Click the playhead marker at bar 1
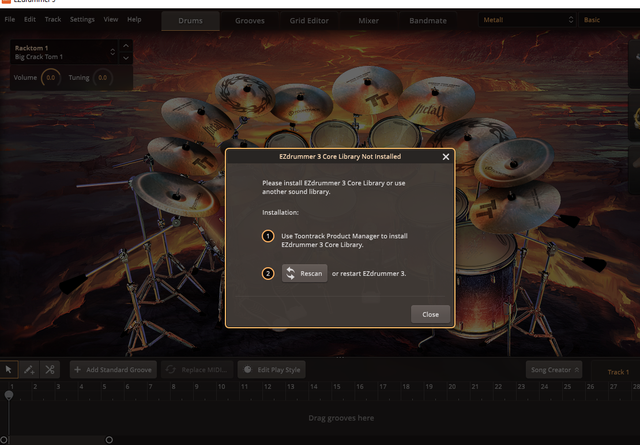Image resolution: width=640 pixels, height=445 pixels. pyautogui.click(x=9, y=395)
